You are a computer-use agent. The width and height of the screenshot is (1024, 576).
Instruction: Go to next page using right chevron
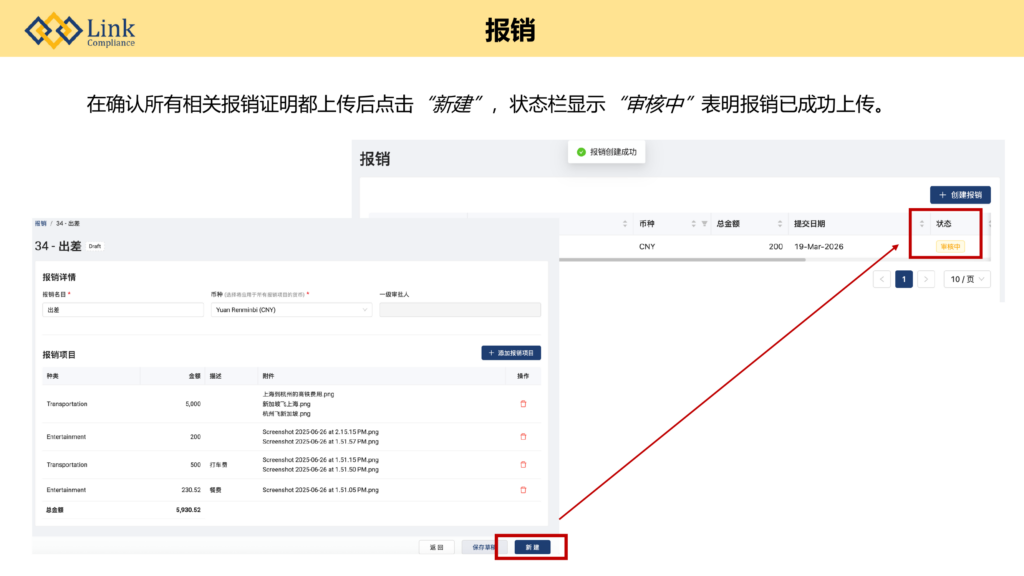click(x=926, y=279)
